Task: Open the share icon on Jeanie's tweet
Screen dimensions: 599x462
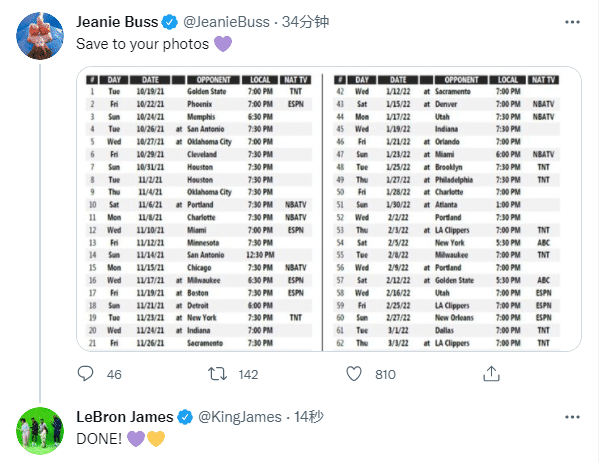Action: pyautogui.click(x=491, y=374)
